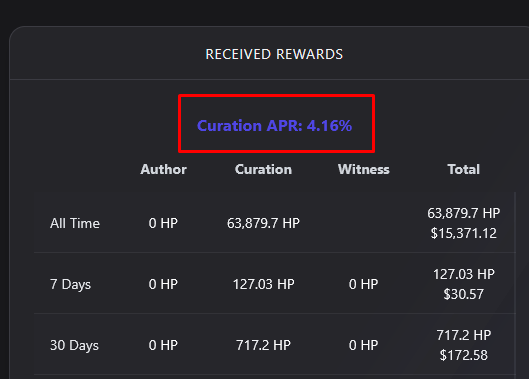Click All Time total 63,879.7 HP value

point(464,213)
